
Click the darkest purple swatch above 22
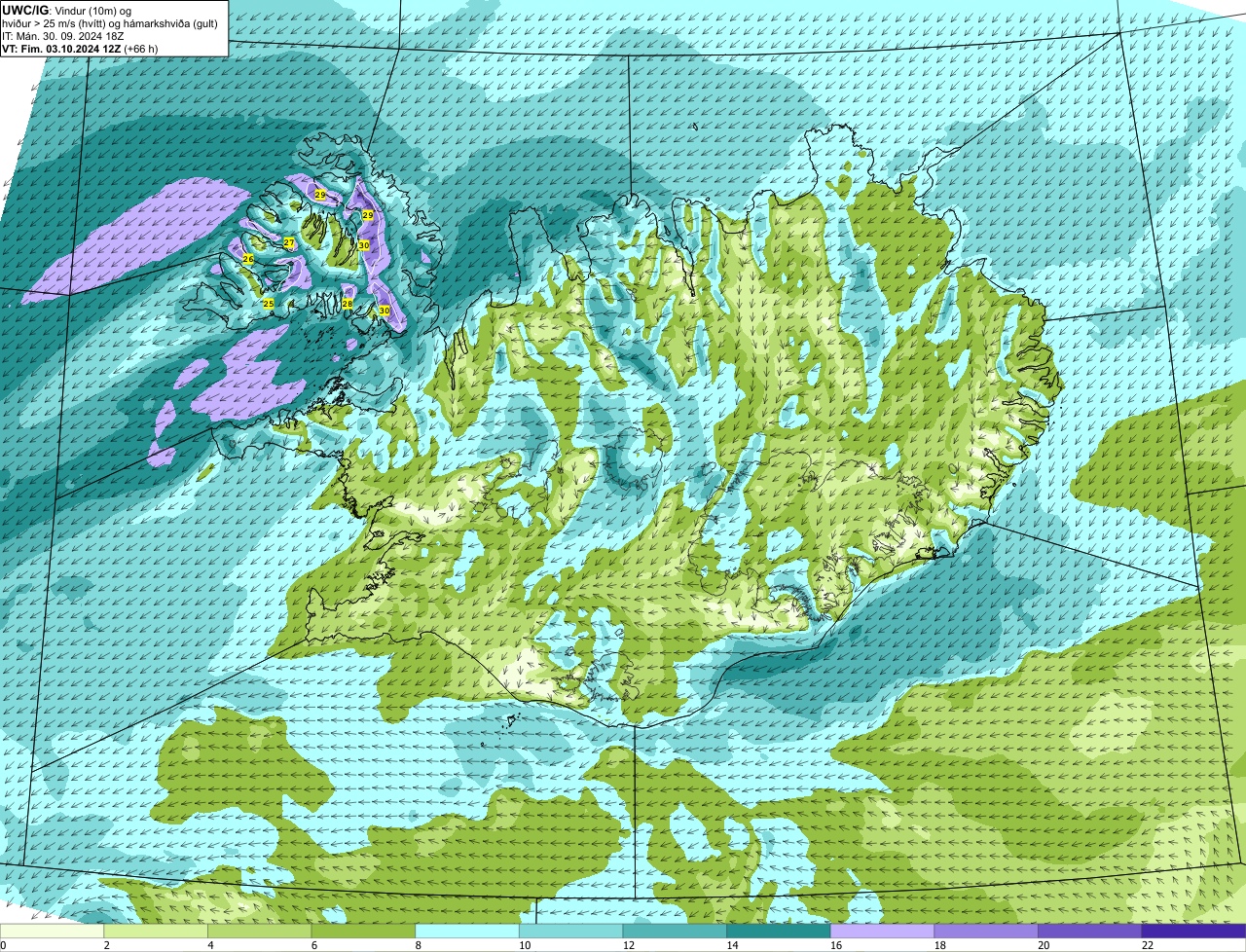pyautogui.click(x=1194, y=931)
